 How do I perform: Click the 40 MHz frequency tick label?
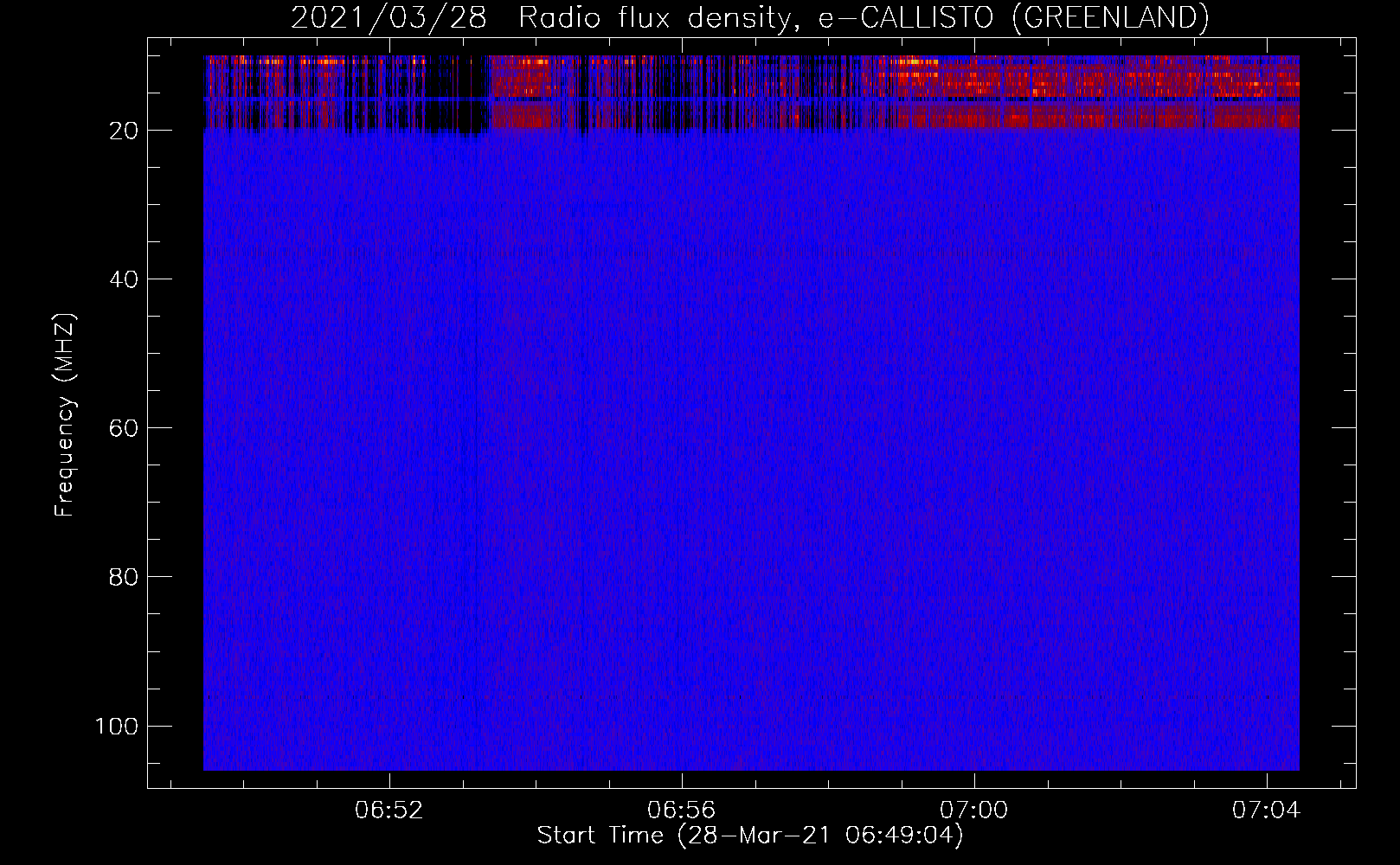(124, 279)
